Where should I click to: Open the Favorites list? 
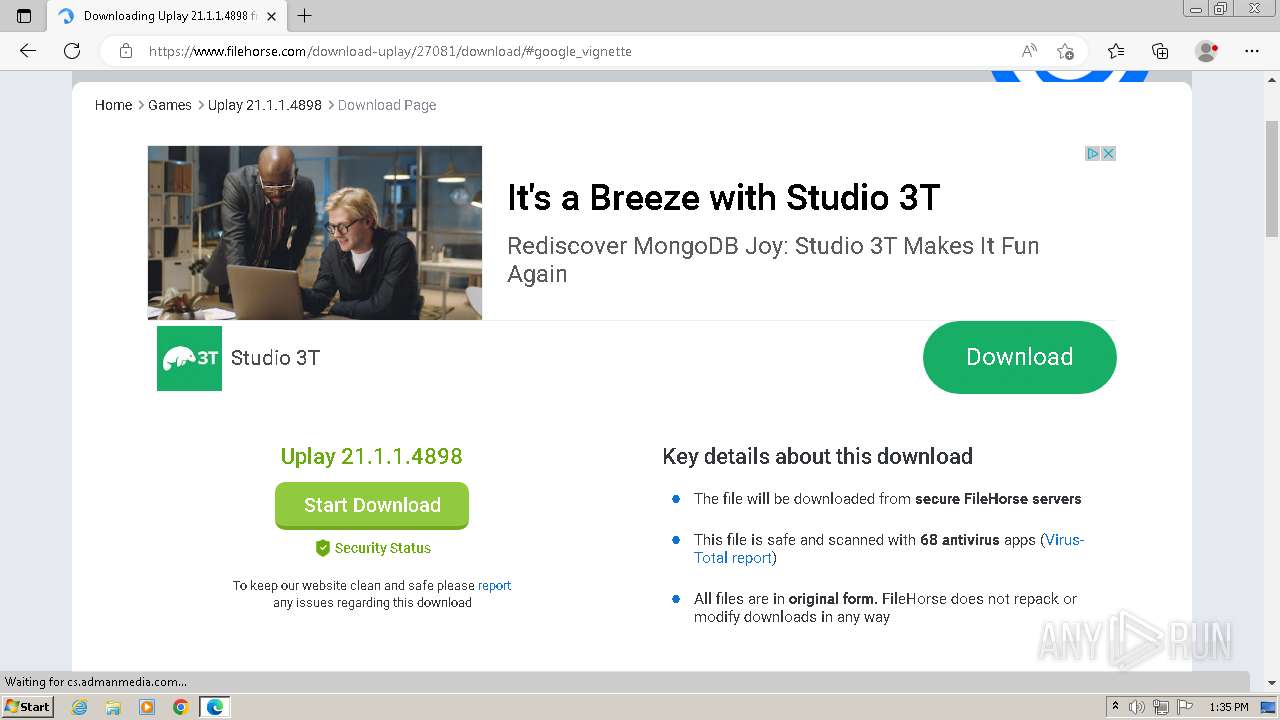1116,51
